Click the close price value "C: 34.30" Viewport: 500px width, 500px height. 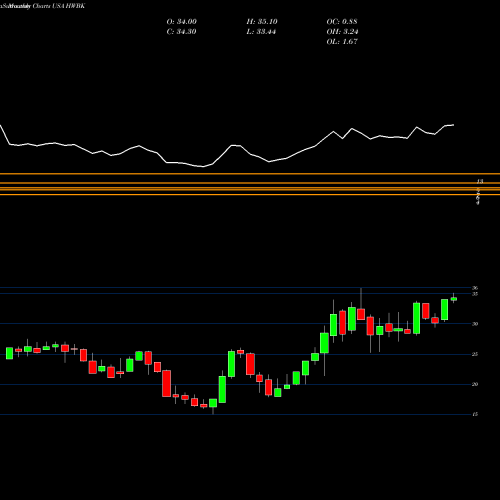coord(181,32)
